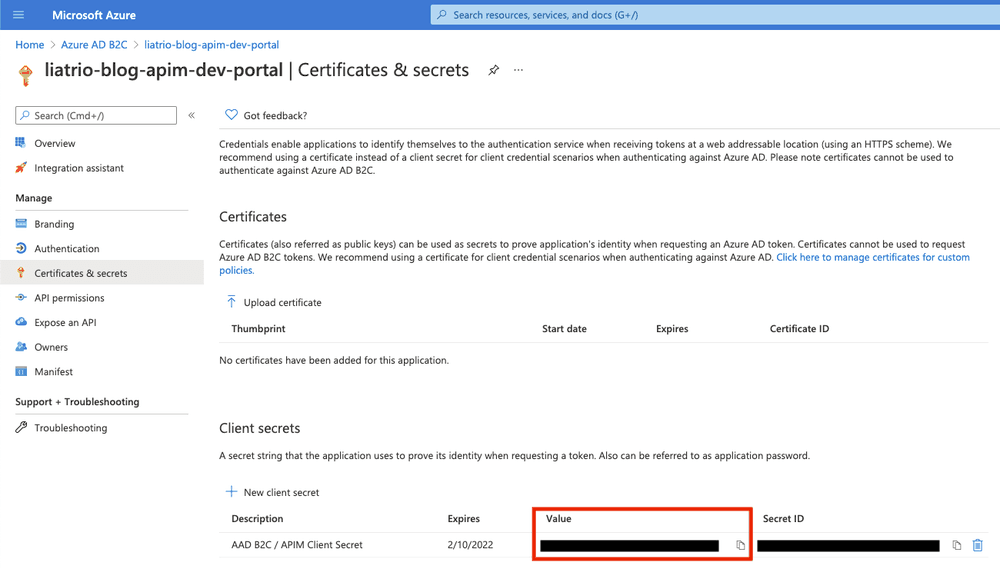Collapse the left navigation pane
The width and height of the screenshot is (1000, 569).
pyautogui.click(x=191, y=115)
